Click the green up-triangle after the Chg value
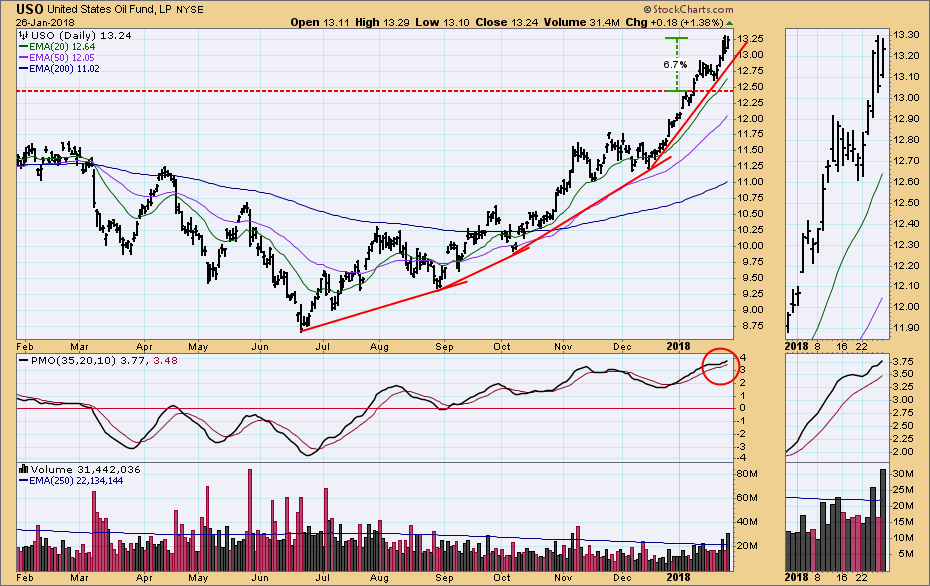 coord(729,23)
